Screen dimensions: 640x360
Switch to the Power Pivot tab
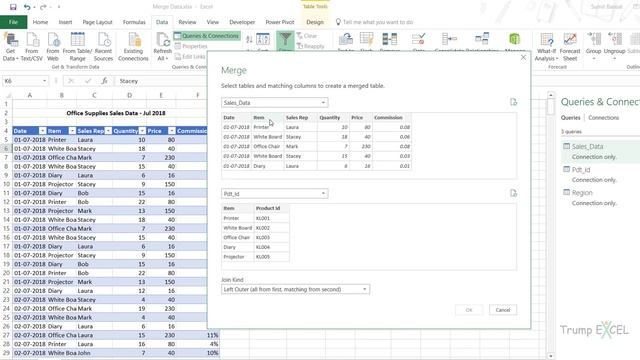280,22
